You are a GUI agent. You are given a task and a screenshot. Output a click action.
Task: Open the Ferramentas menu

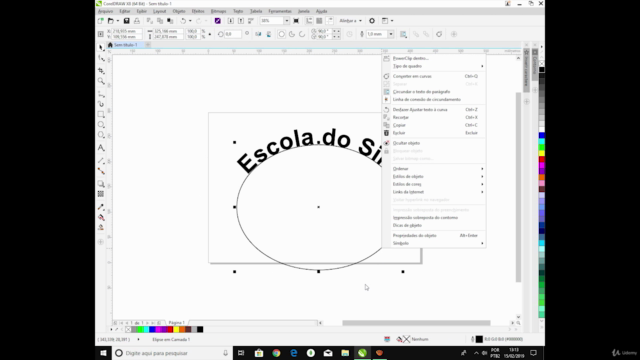click(280, 11)
